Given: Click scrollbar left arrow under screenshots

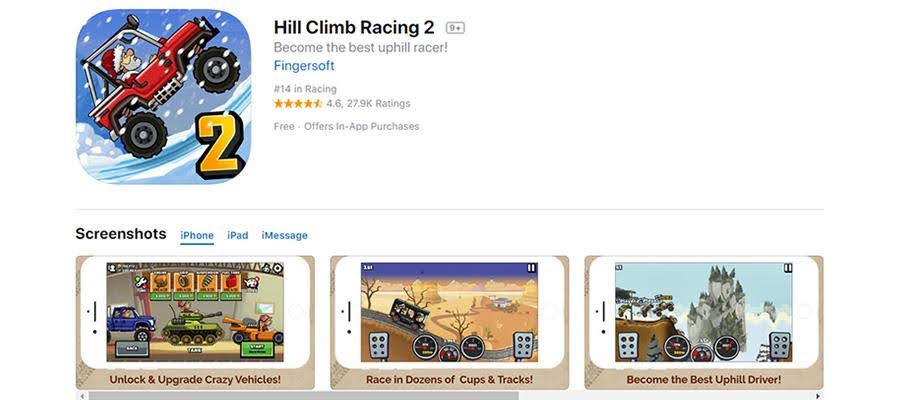Looking at the screenshot, I should pyautogui.click(x=81, y=396).
